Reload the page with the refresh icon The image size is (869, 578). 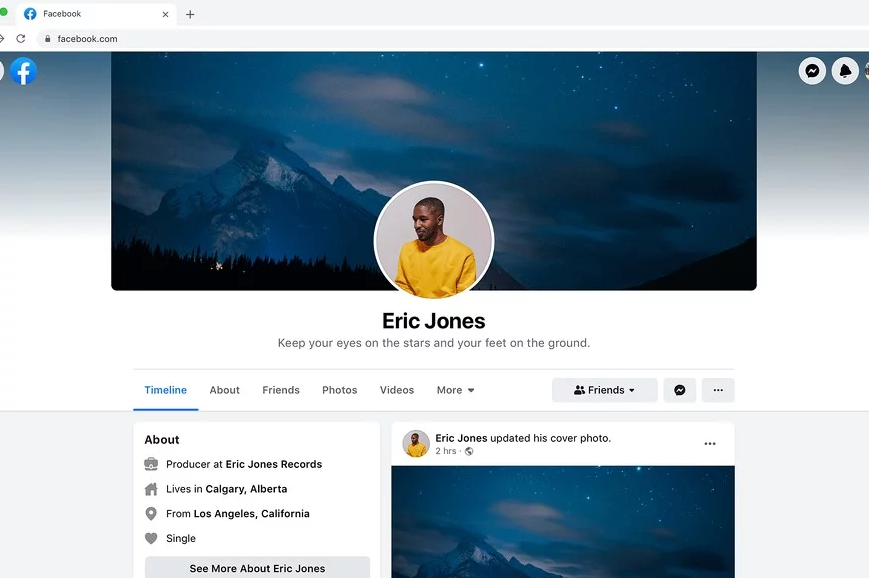pos(21,39)
